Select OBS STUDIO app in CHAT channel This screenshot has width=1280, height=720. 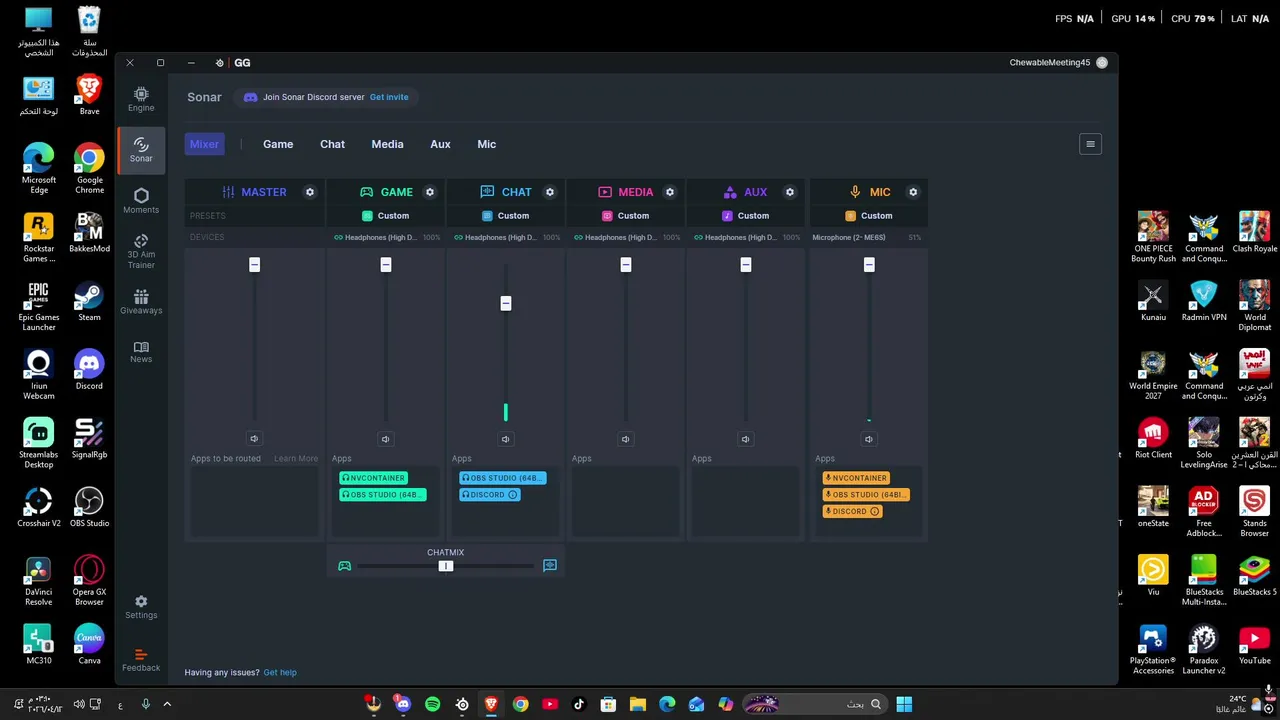[x=503, y=478]
